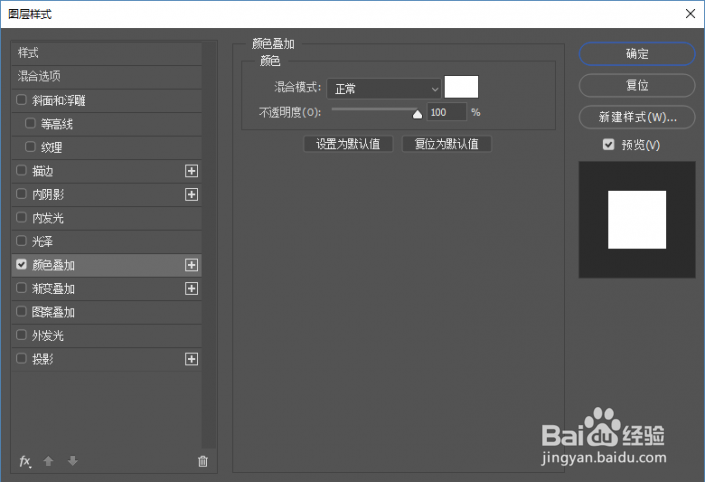This screenshot has height=482, width=705.
Task: Move effect down with down arrow icon
Action: [72, 461]
